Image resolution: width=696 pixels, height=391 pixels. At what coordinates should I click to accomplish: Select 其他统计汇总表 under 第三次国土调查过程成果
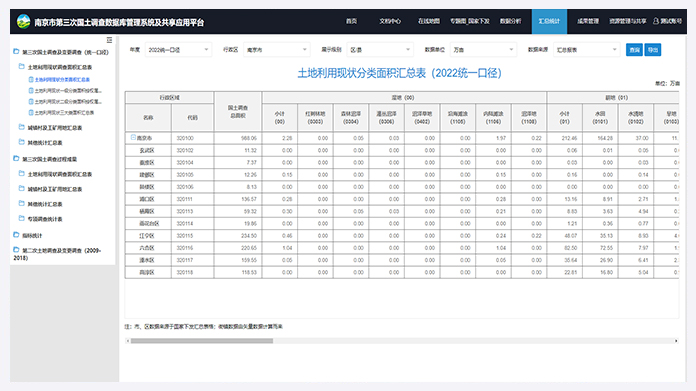coord(45,204)
